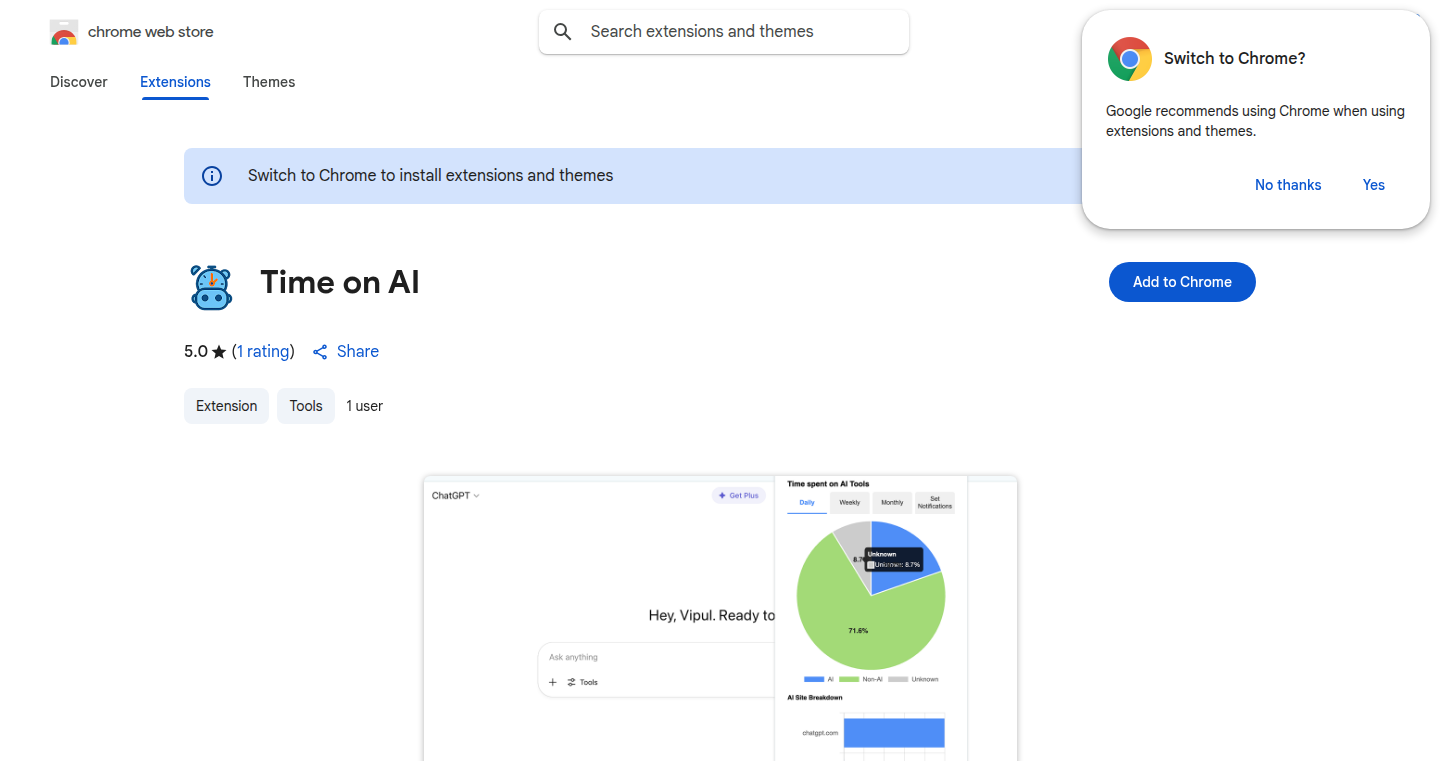Dismiss the popup with No thanks
The image size is (1440, 761).
point(1288,185)
